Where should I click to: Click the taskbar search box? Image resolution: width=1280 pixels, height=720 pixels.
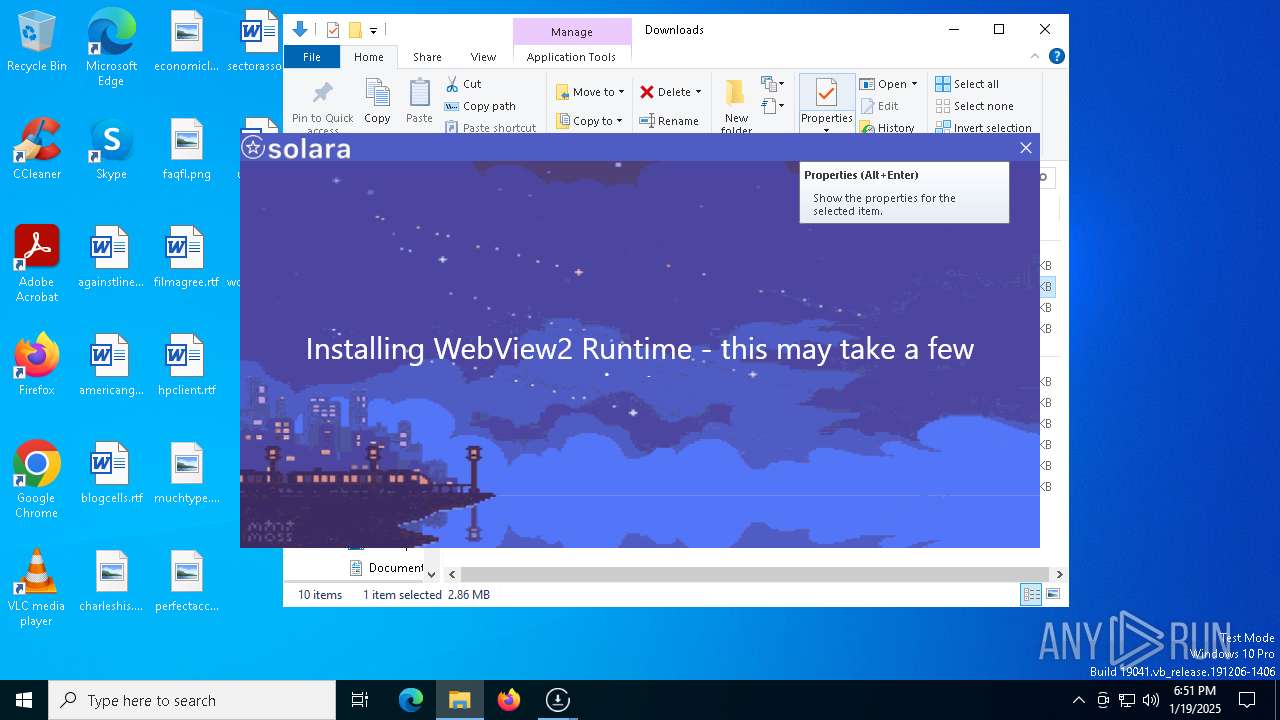(x=192, y=700)
